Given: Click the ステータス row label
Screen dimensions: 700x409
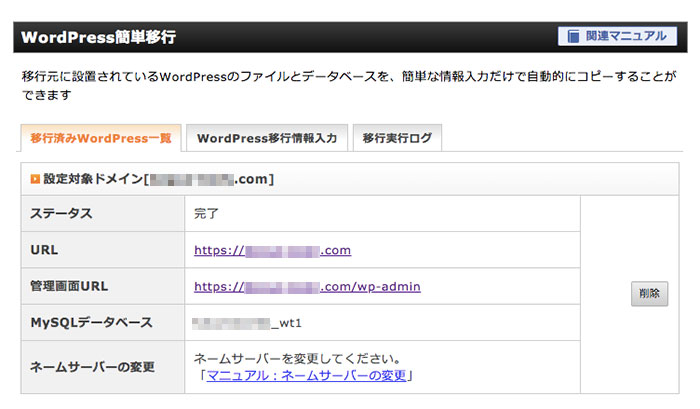Looking at the screenshot, I should [x=61, y=213].
